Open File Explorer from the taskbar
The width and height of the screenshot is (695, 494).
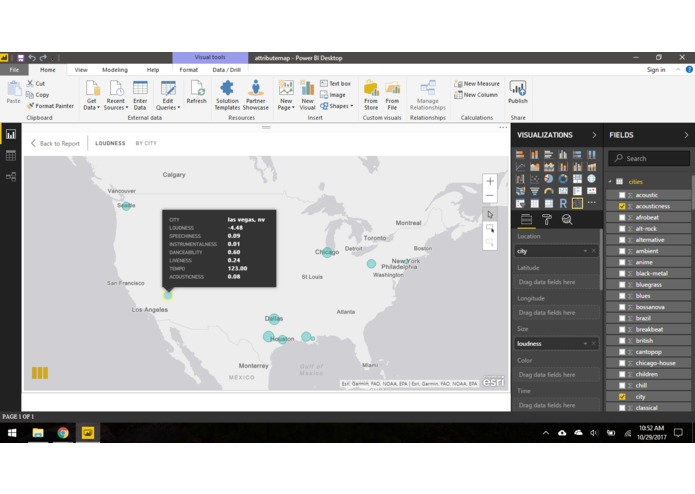pyautogui.click(x=38, y=433)
